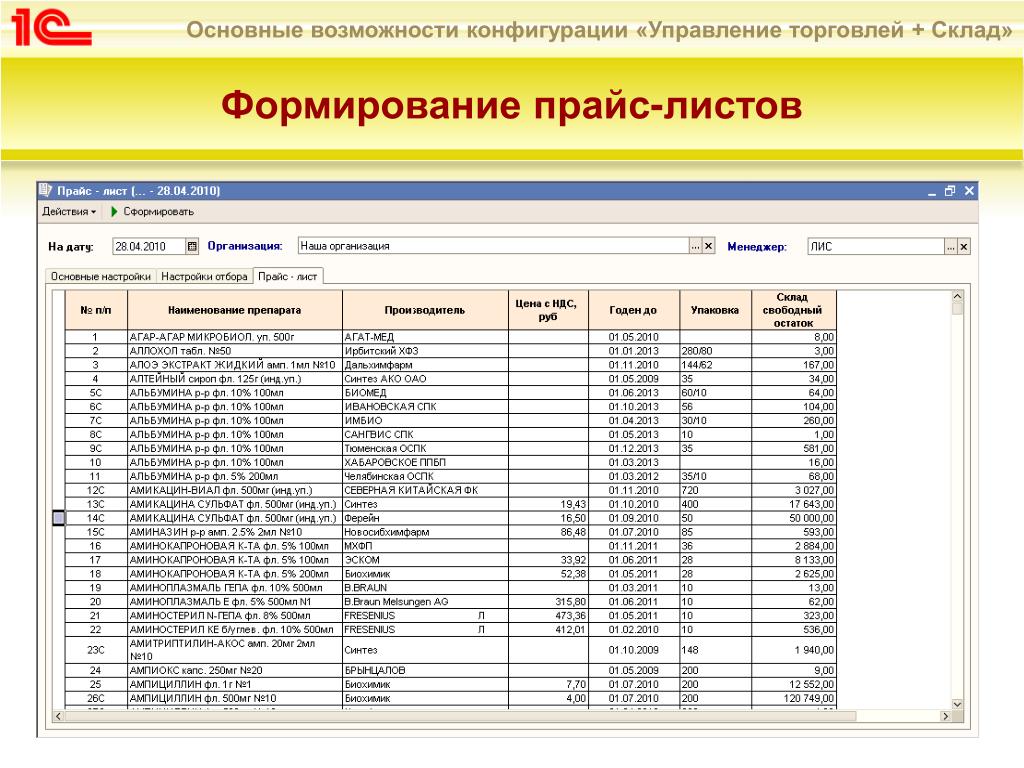Click manufacturer cell БИОМЕД
This screenshot has height=768, width=1024.
[x=425, y=392]
